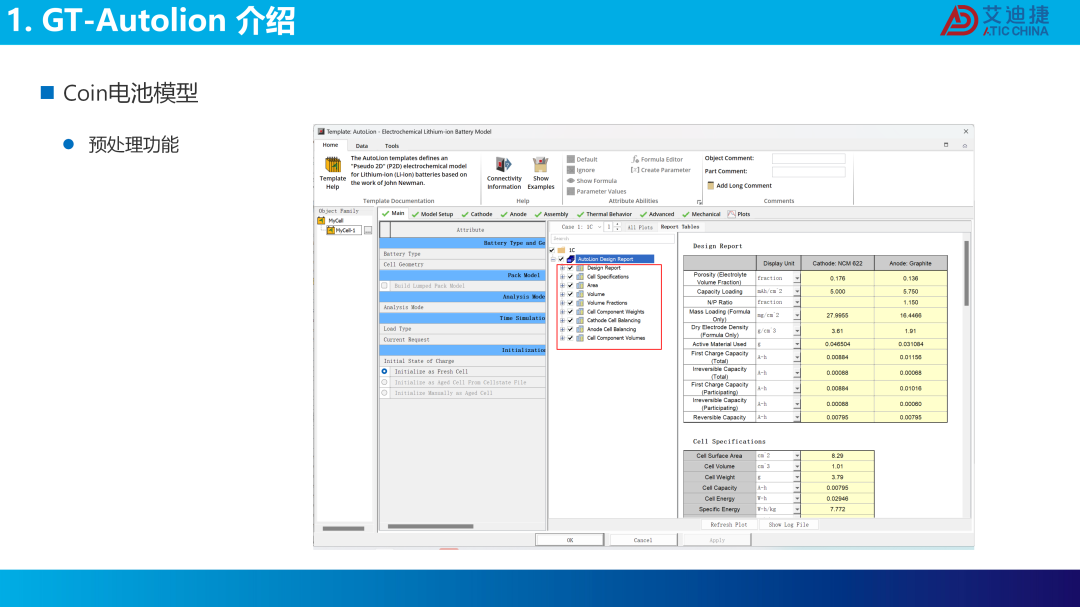Toggle the Build Lumped Pack Model checkbox
1080x607 pixels.
point(384,285)
